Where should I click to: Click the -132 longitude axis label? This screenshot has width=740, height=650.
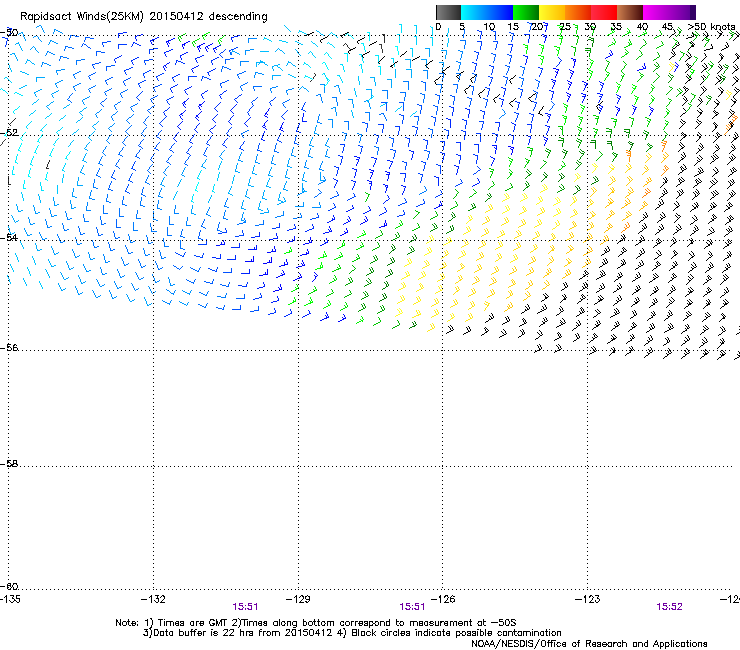154,599
